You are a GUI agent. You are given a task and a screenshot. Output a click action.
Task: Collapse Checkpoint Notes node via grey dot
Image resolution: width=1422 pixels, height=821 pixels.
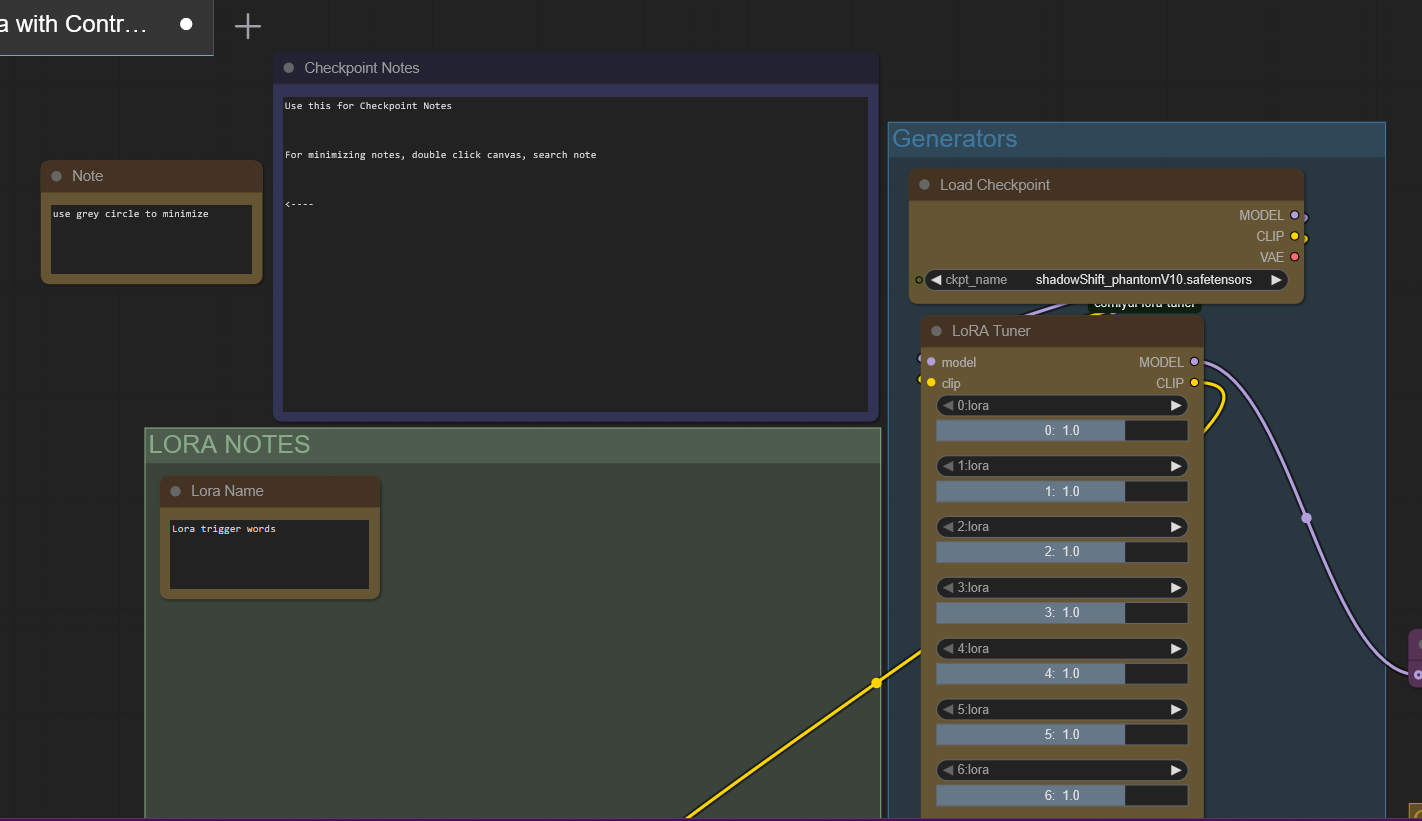click(x=289, y=68)
